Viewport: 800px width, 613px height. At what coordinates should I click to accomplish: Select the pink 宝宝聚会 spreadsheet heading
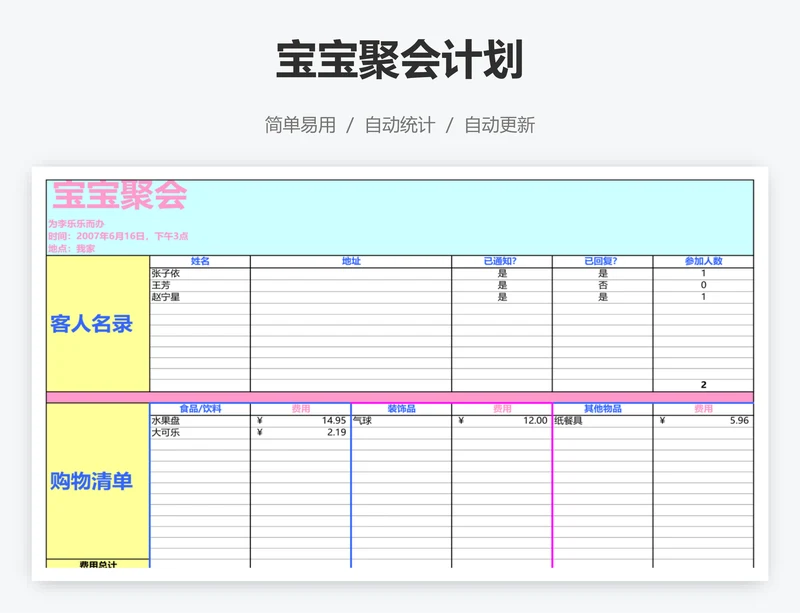[x=120, y=194]
